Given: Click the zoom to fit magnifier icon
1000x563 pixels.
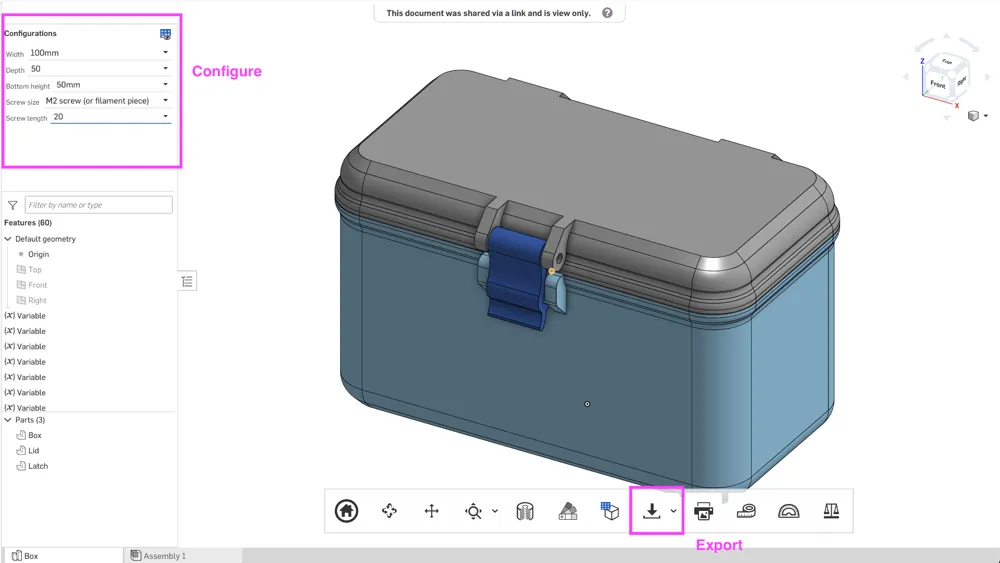Looking at the screenshot, I should coord(473,511).
